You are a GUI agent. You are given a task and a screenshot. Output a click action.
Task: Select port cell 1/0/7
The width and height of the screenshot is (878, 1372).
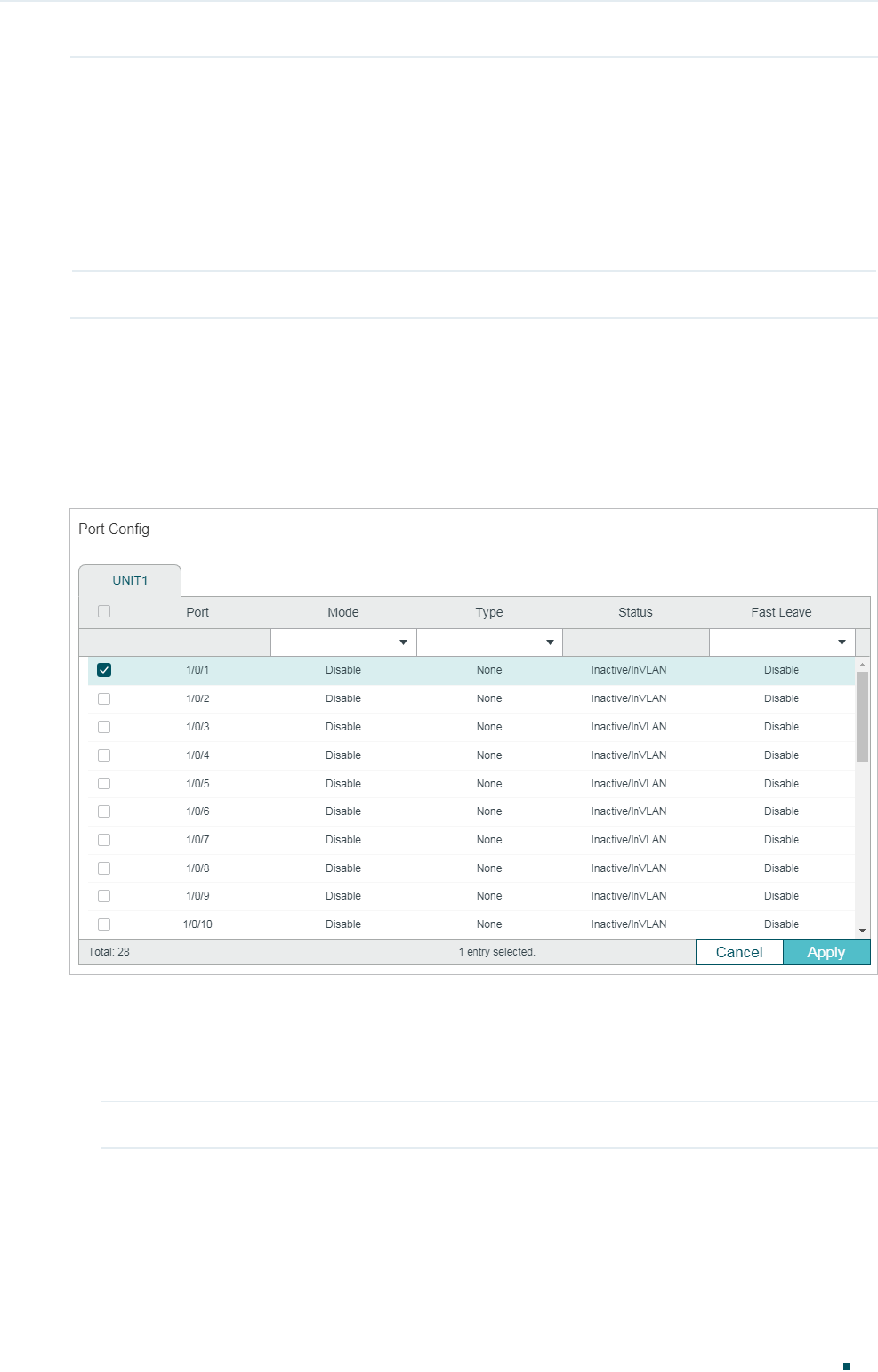pos(197,840)
